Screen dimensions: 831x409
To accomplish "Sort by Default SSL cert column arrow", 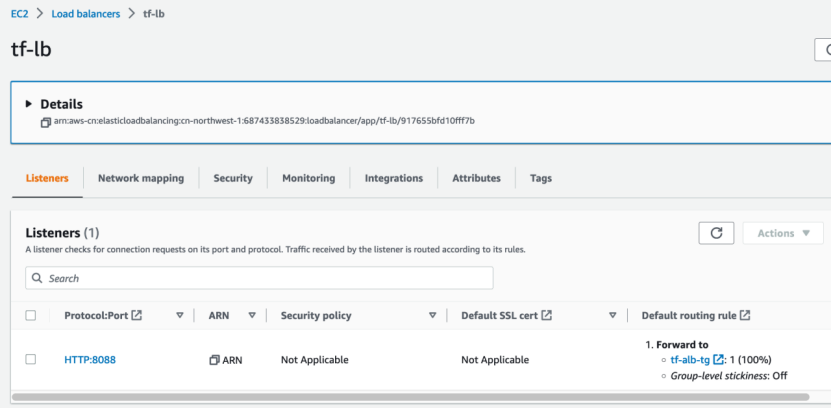I will pos(613,315).
